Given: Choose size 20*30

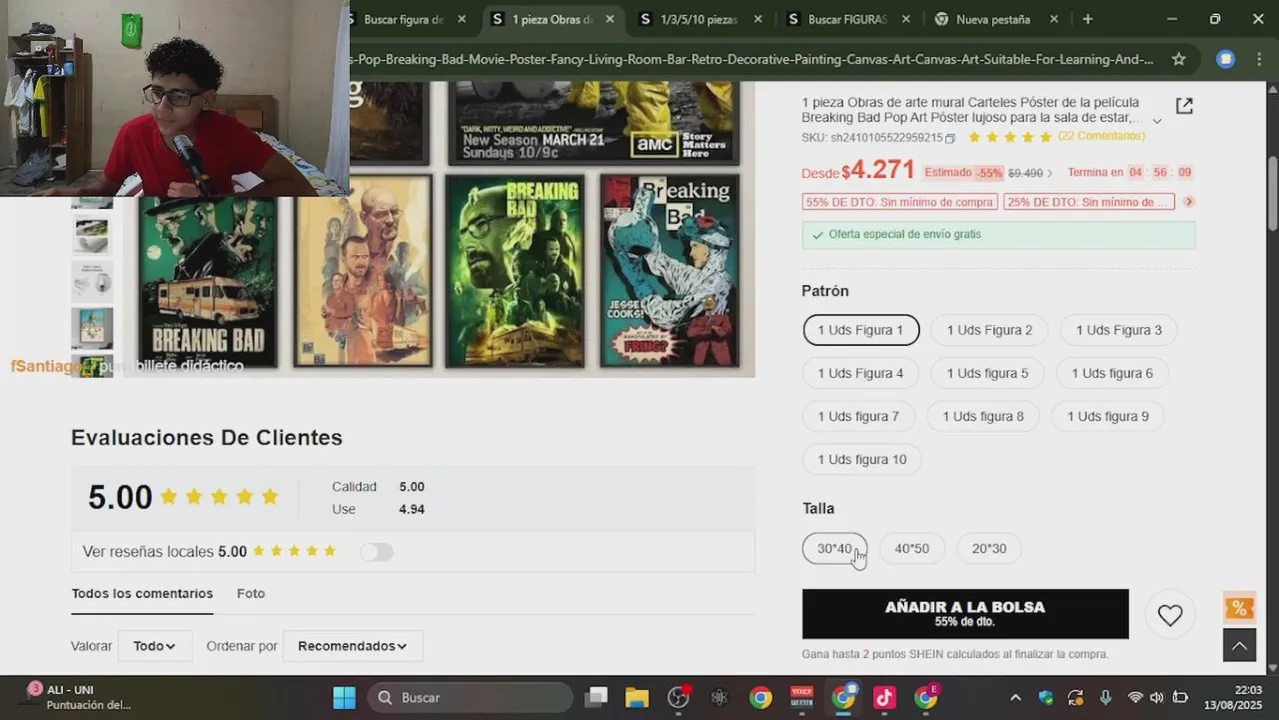Looking at the screenshot, I should tap(989, 548).
